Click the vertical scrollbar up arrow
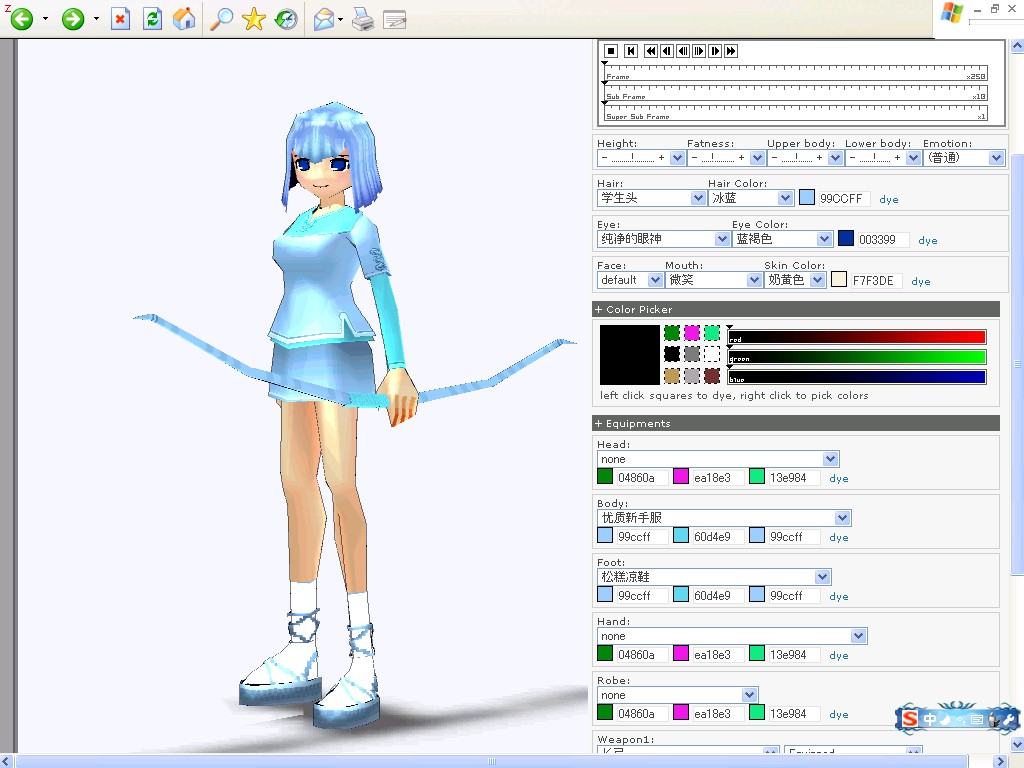1024x768 pixels. [x=1017, y=46]
